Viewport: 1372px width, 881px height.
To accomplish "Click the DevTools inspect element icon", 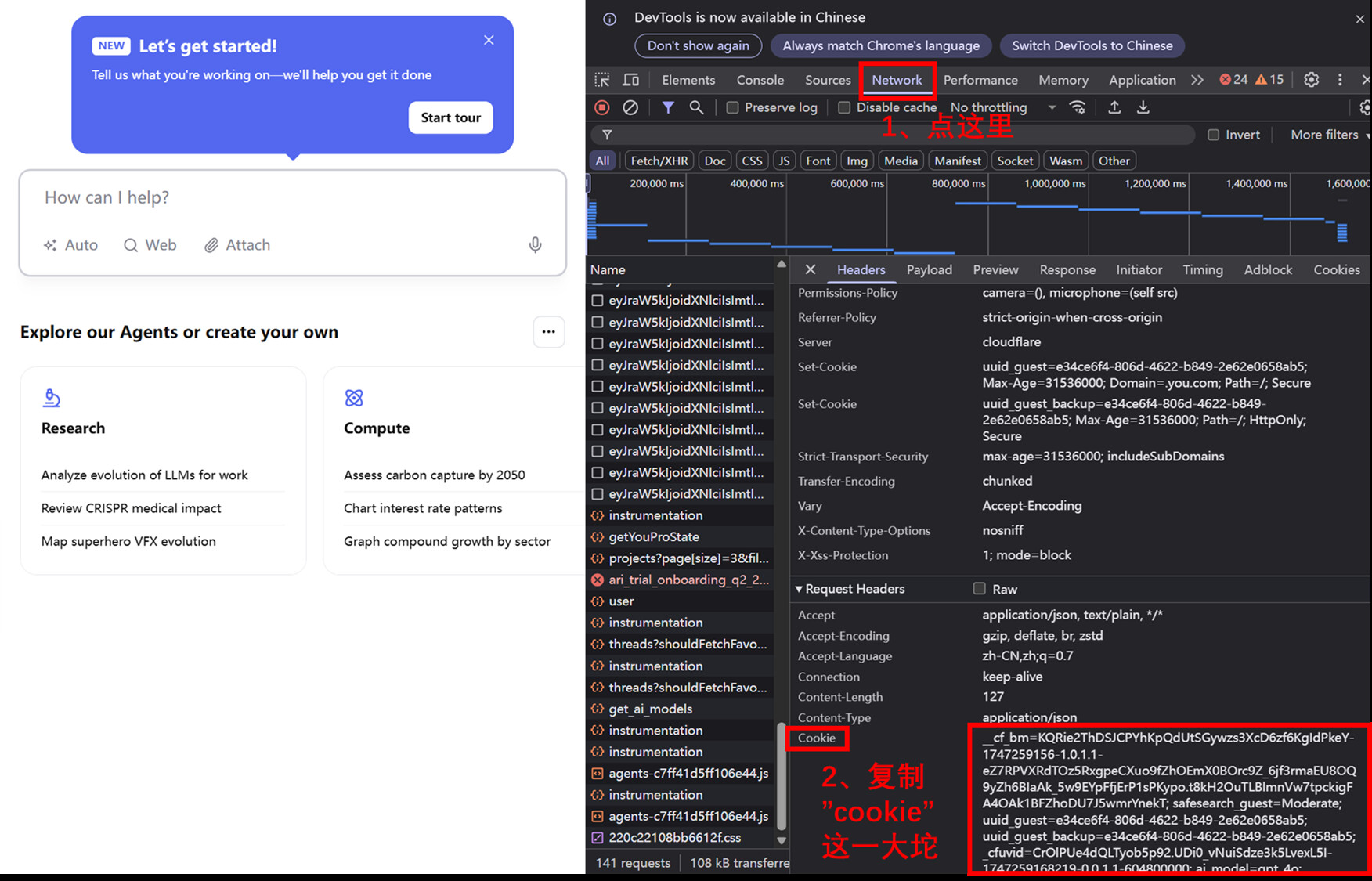I will (x=601, y=80).
